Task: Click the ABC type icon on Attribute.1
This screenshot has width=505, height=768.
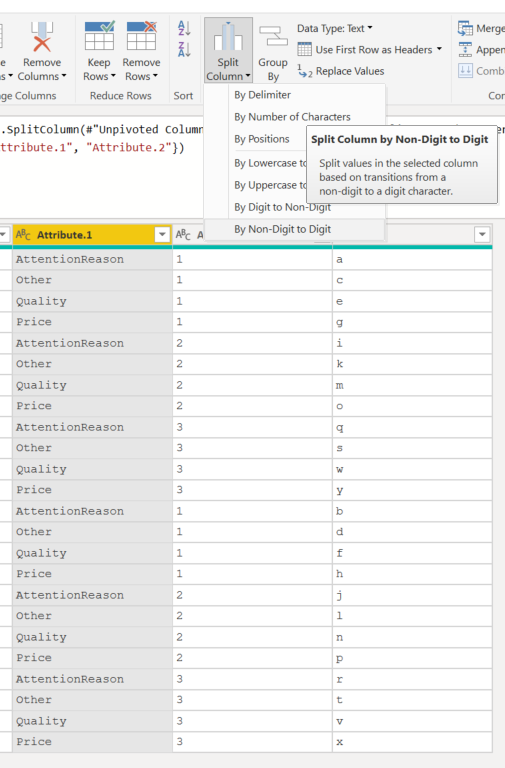Action: coord(23,235)
